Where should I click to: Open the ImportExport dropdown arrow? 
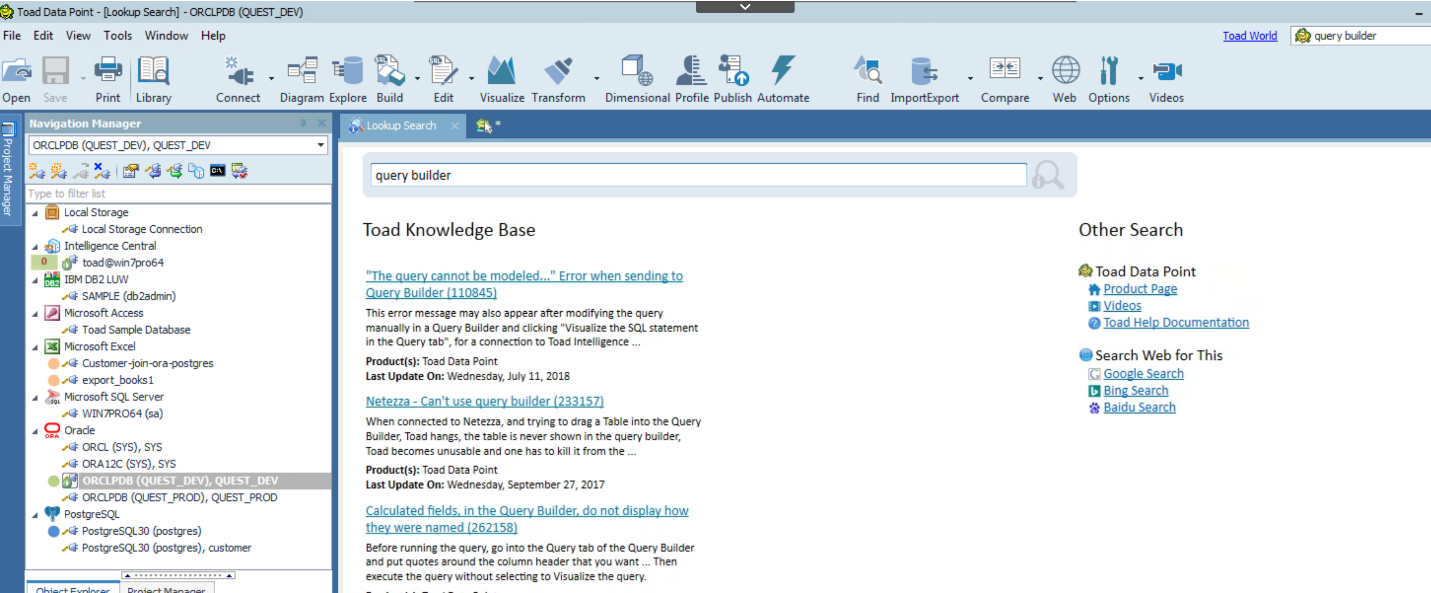pyautogui.click(x=969, y=78)
